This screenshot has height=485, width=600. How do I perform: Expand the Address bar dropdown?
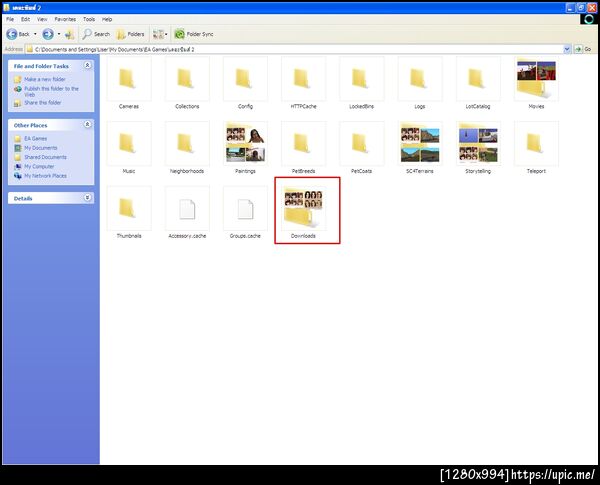(567, 49)
